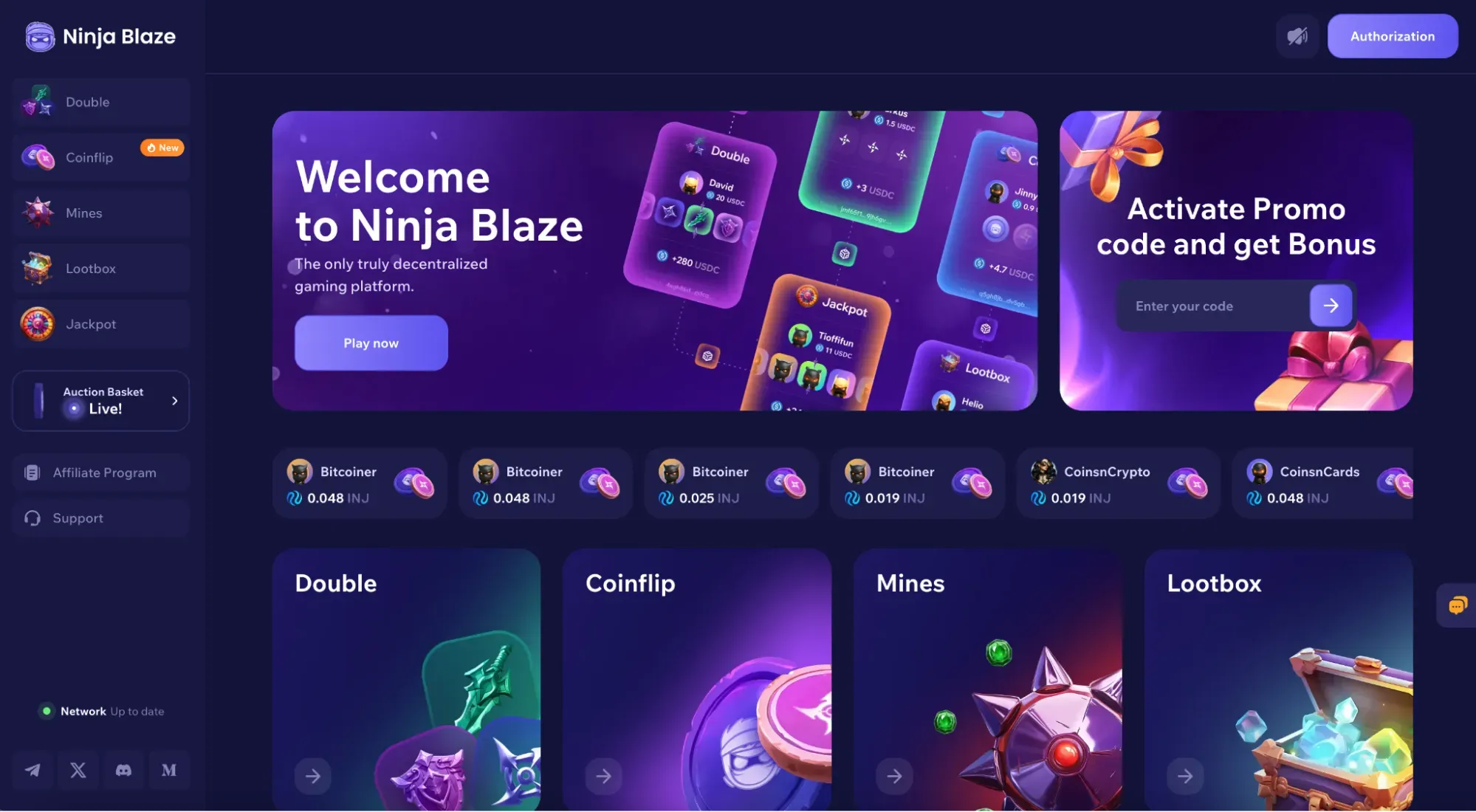Toggle the sound mute icon
The image size is (1476, 812).
point(1297,36)
